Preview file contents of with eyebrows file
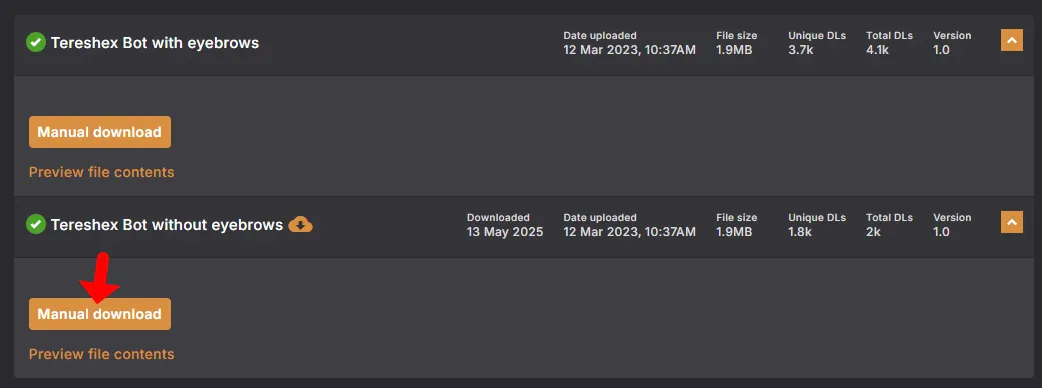The image size is (1042, 388). click(x=102, y=172)
